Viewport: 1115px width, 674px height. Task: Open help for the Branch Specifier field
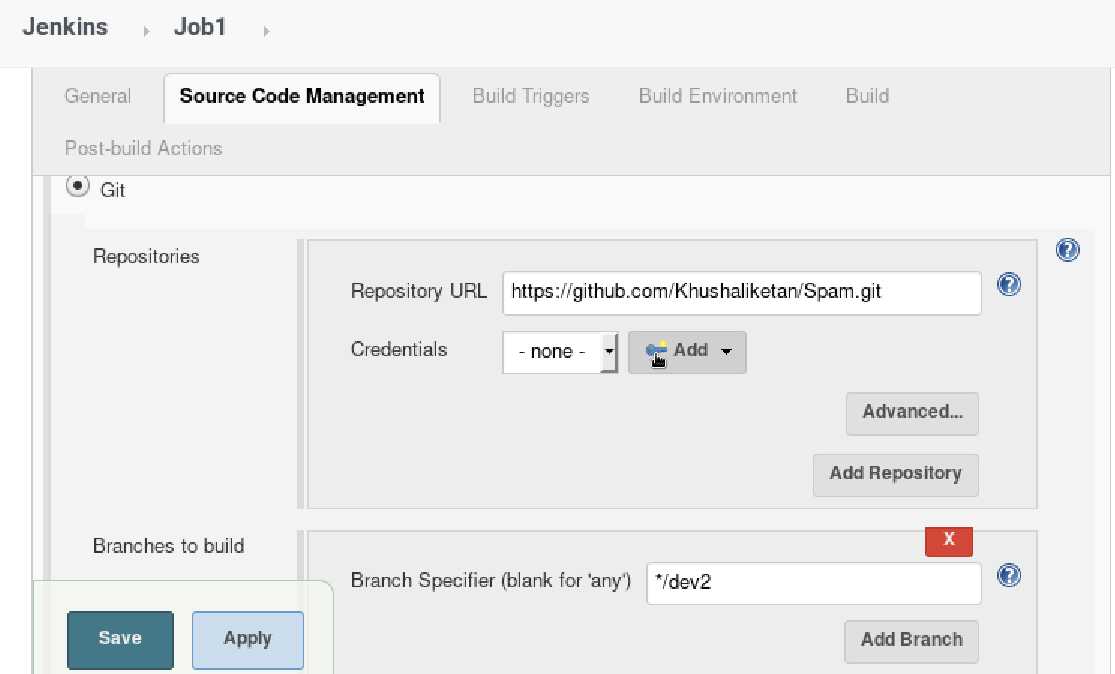[x=1008, y=575]
